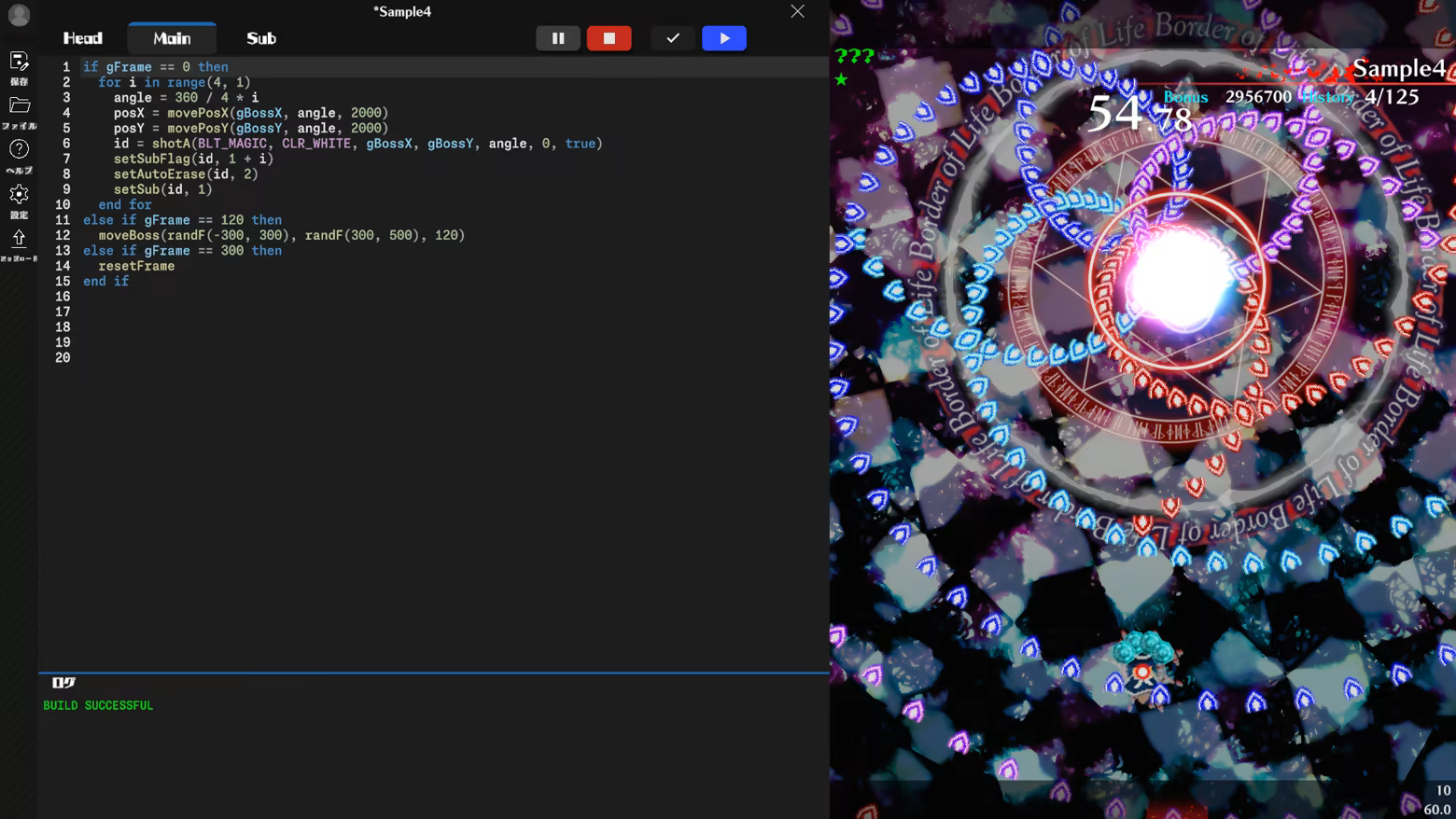The image size is (1456, 819).
Task: Click the green ??? text in the game view
Action: pos(854,56)
